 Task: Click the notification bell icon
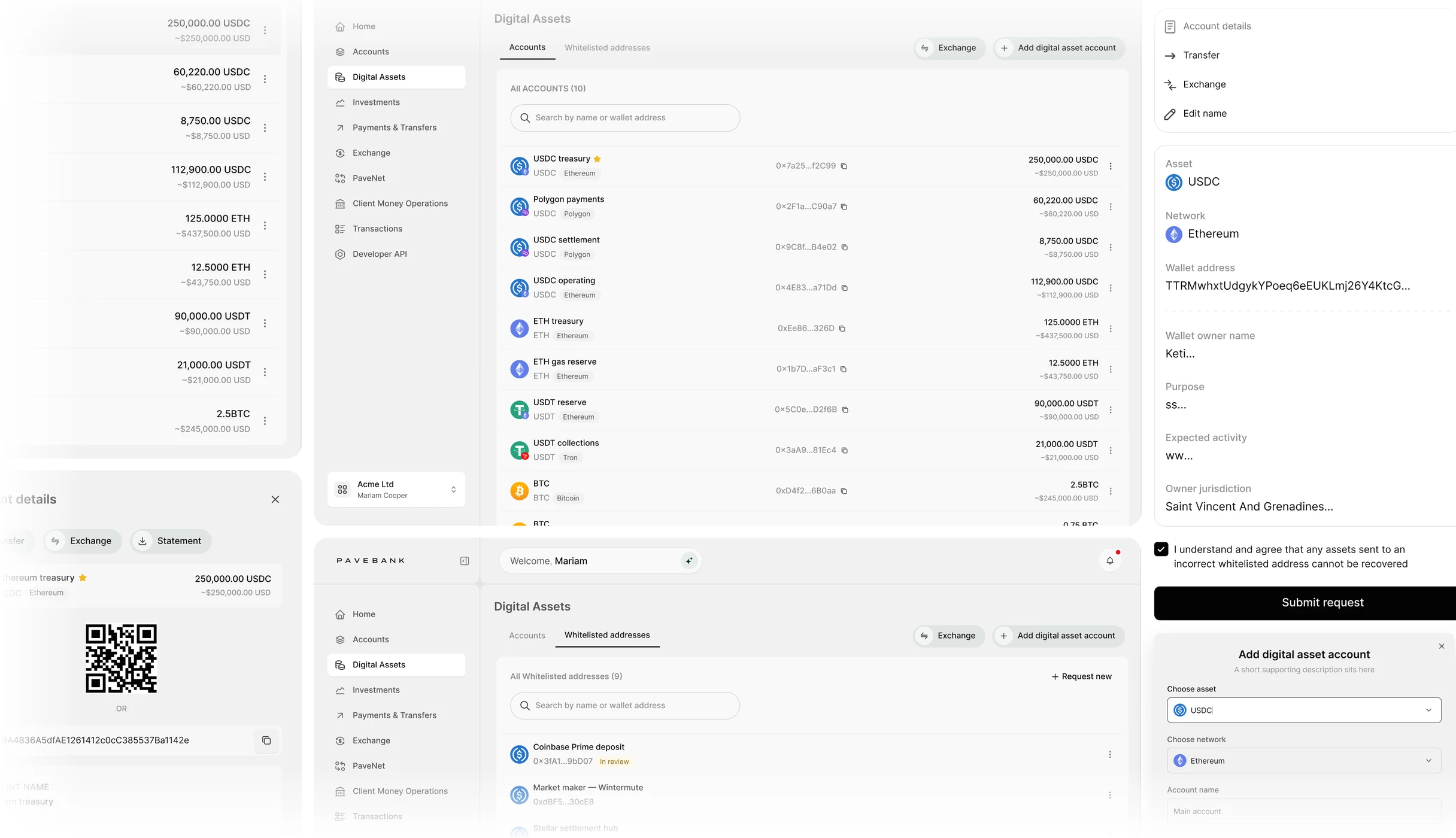click(x=1110, y=561)
